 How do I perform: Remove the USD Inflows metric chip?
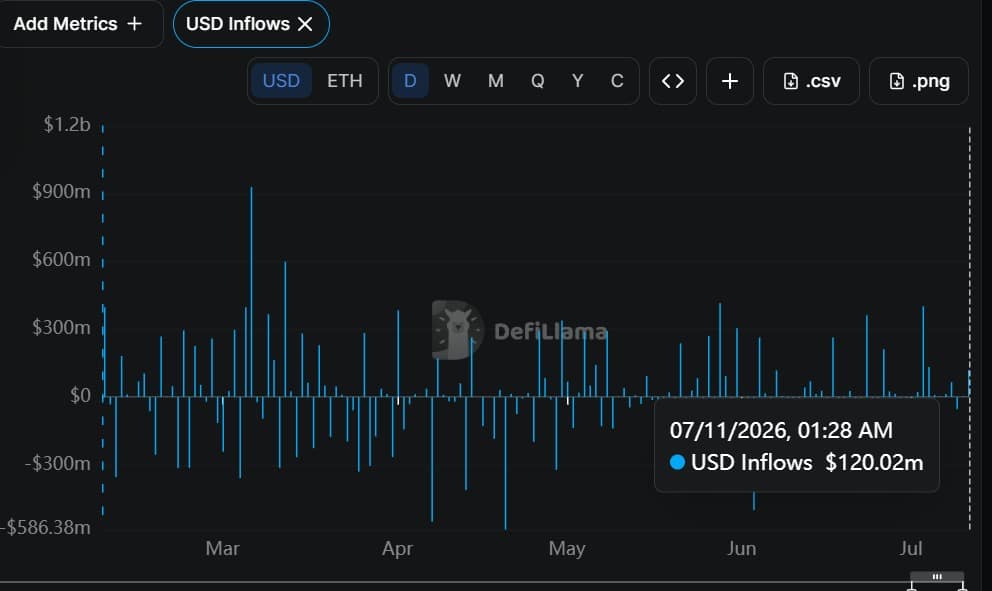pyautogui.click(x=305, y=24)
